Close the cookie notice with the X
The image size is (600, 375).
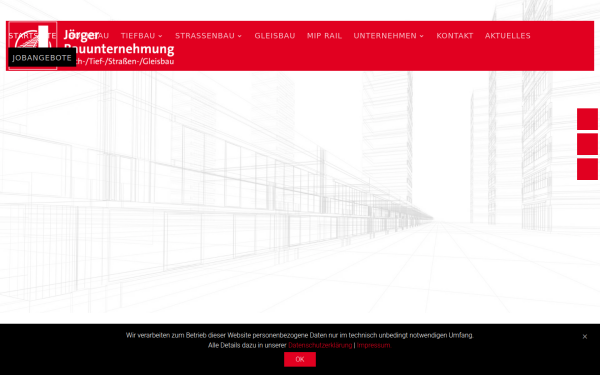(585, 337)
